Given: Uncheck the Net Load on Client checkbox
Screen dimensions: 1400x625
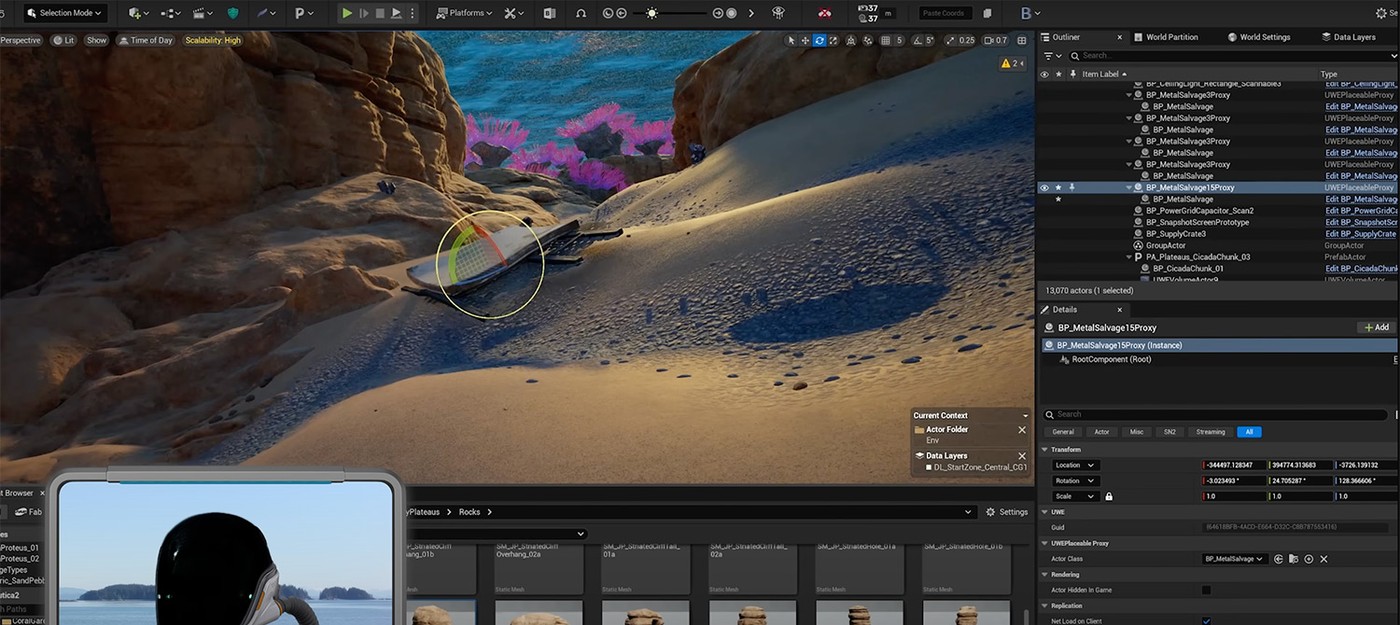Looking at the screenshot, I should tap(1206, 620).
